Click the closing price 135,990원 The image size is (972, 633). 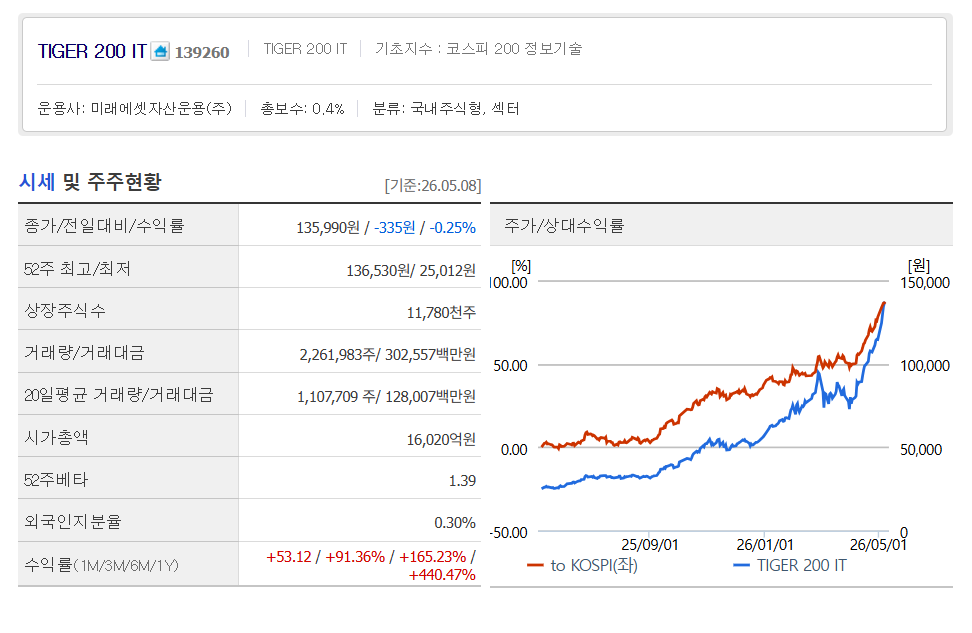[328, 228]
